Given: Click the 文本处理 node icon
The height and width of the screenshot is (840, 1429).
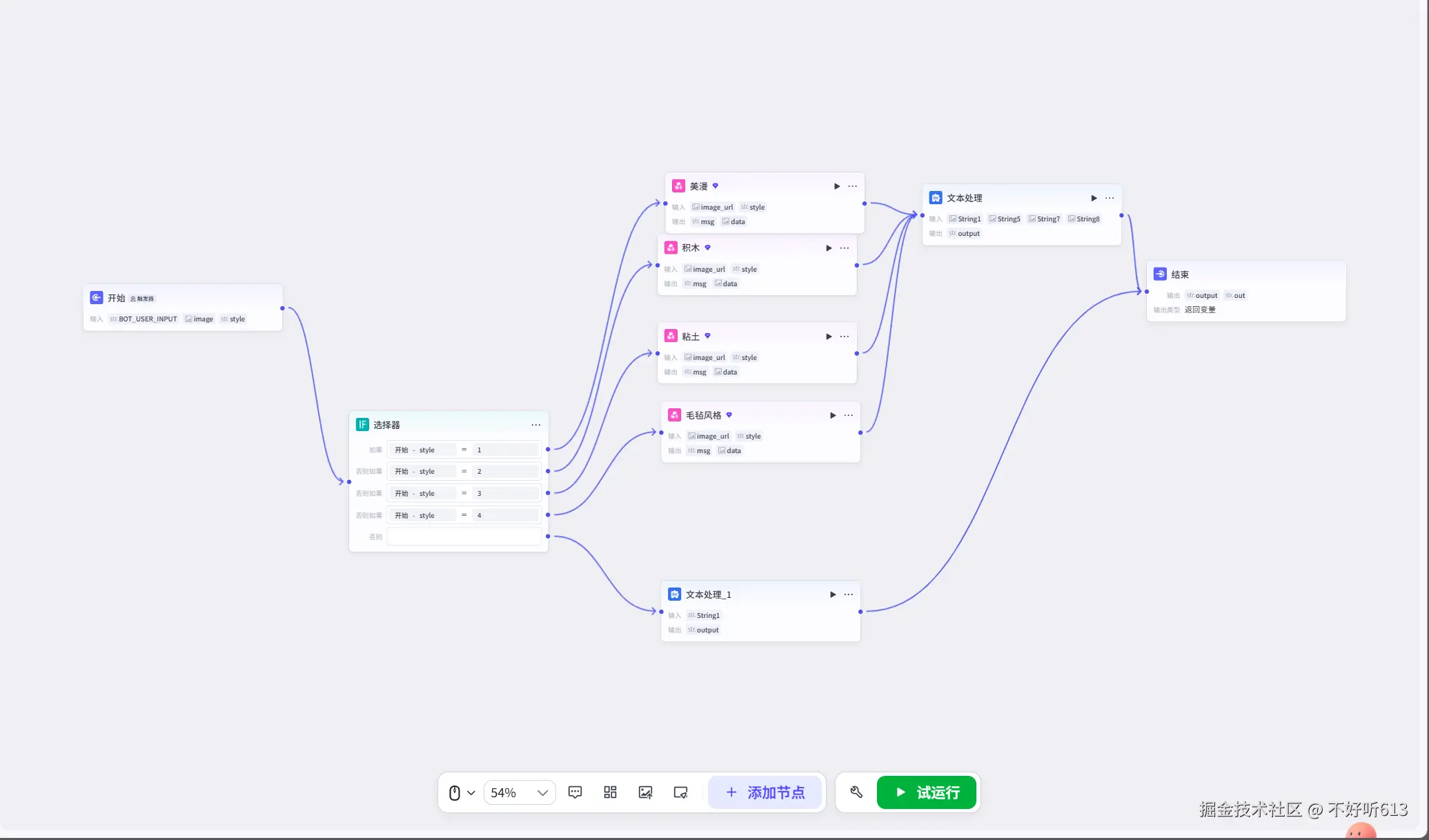Looking at the screenshot, I should point(936,198).
